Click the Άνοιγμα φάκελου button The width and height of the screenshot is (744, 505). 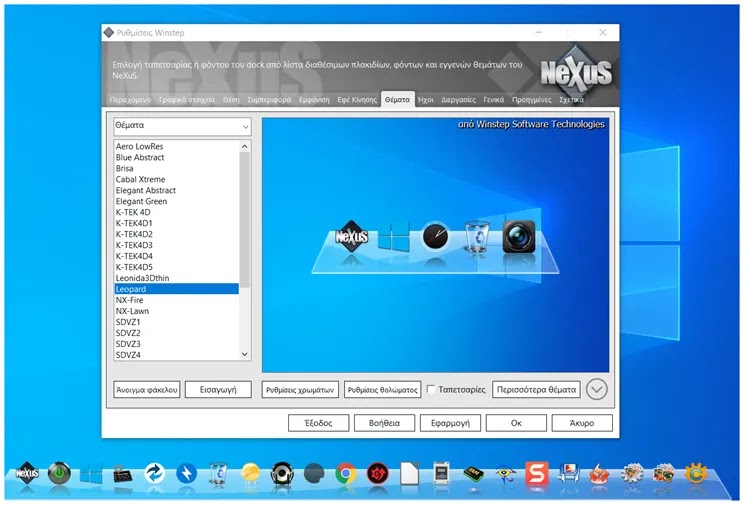click(x=147, y=390)
